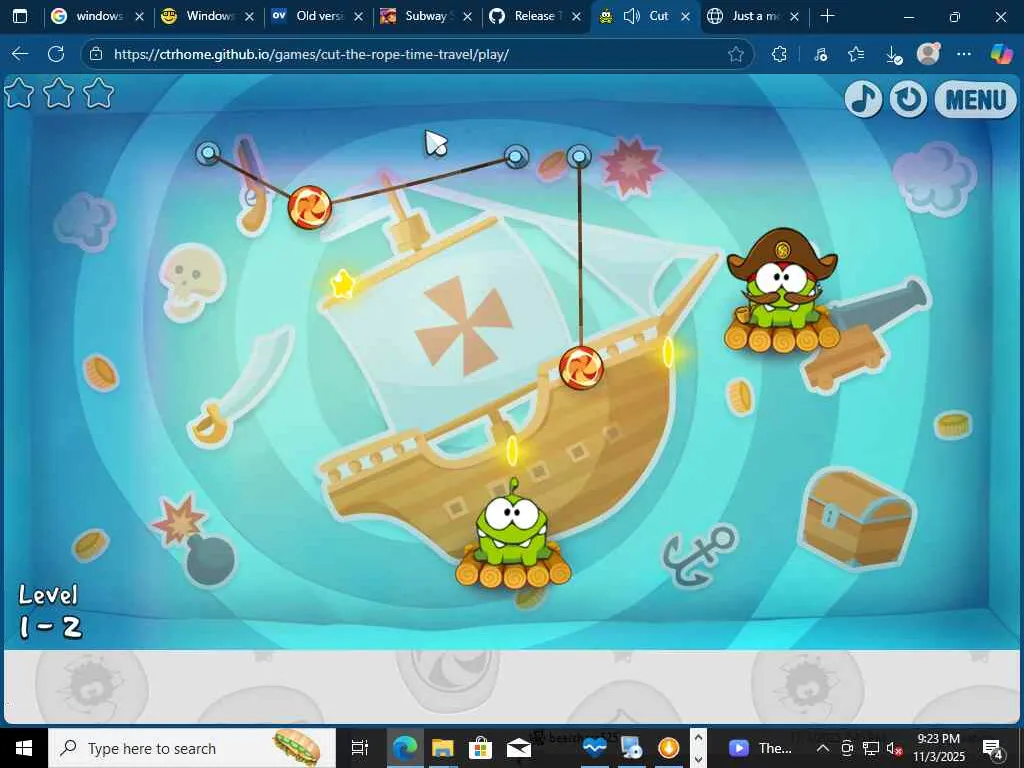The width and height of the screenshot is (1024, 768).
Task: Close the Cut the Rope tab
Action: 685,17
